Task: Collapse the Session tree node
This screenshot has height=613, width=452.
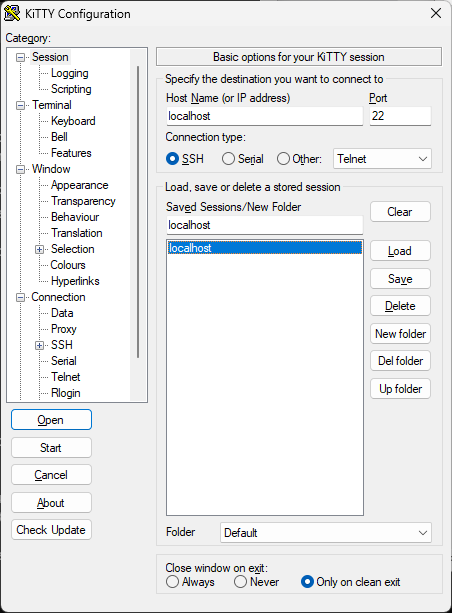Action: [x=20, y=57]
